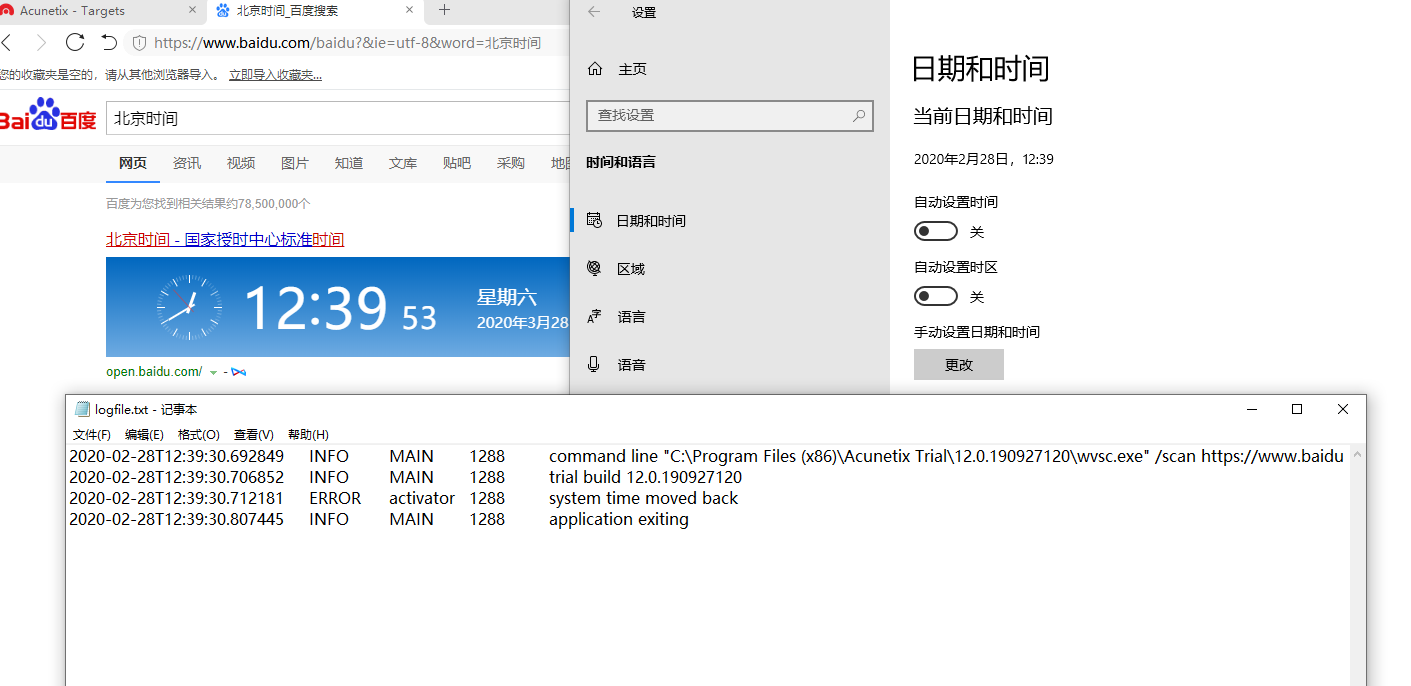Maximize the logfile.txt Notepad window
1411x686 pixels.
[x=1297, y=409]
